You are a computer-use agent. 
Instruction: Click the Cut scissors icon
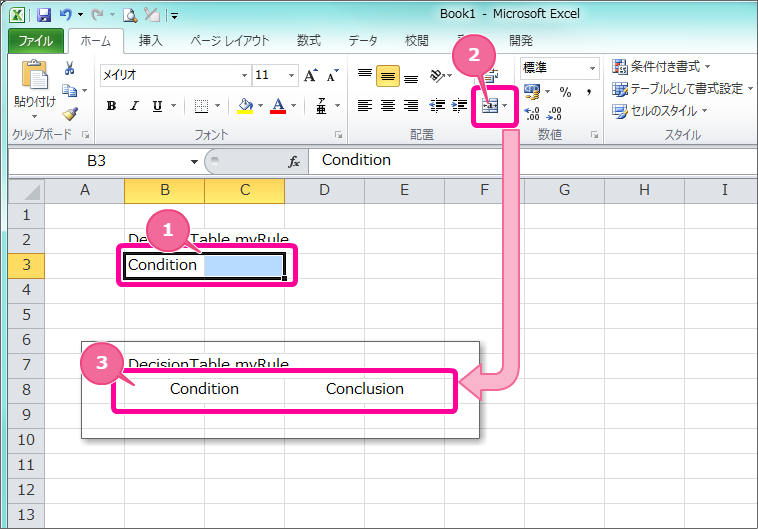[x=70, y=68]
